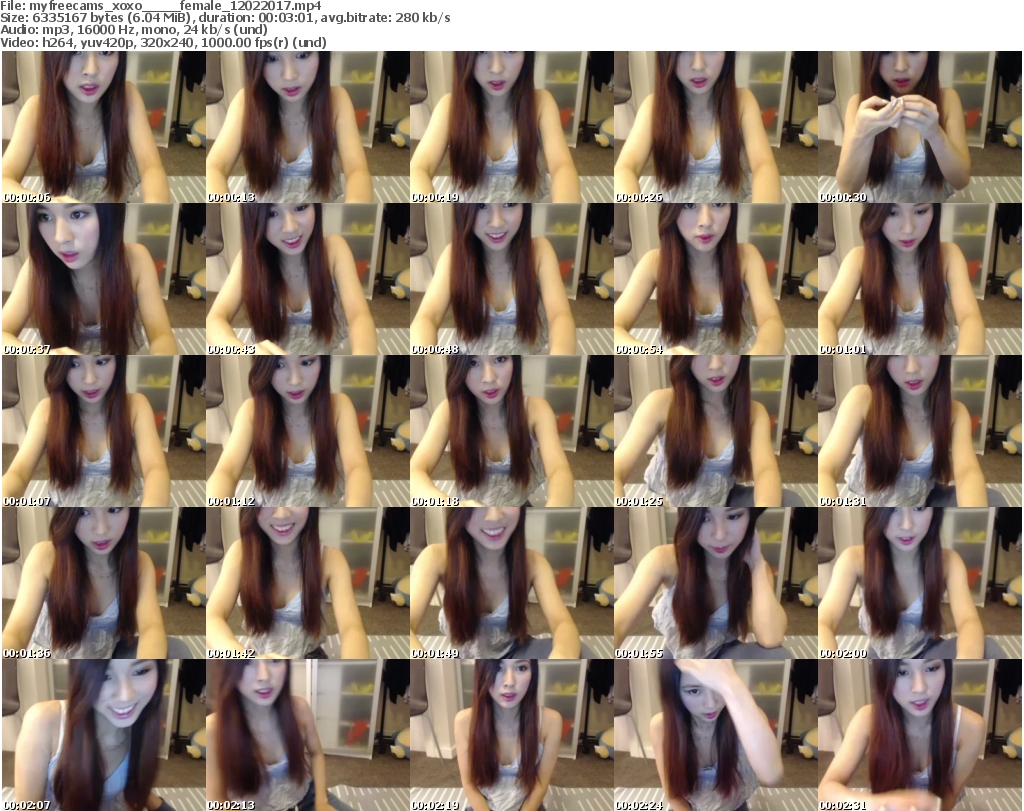Open the frame stamped 00:01:55
1024x811 pixels.
(x=715, y=583)
